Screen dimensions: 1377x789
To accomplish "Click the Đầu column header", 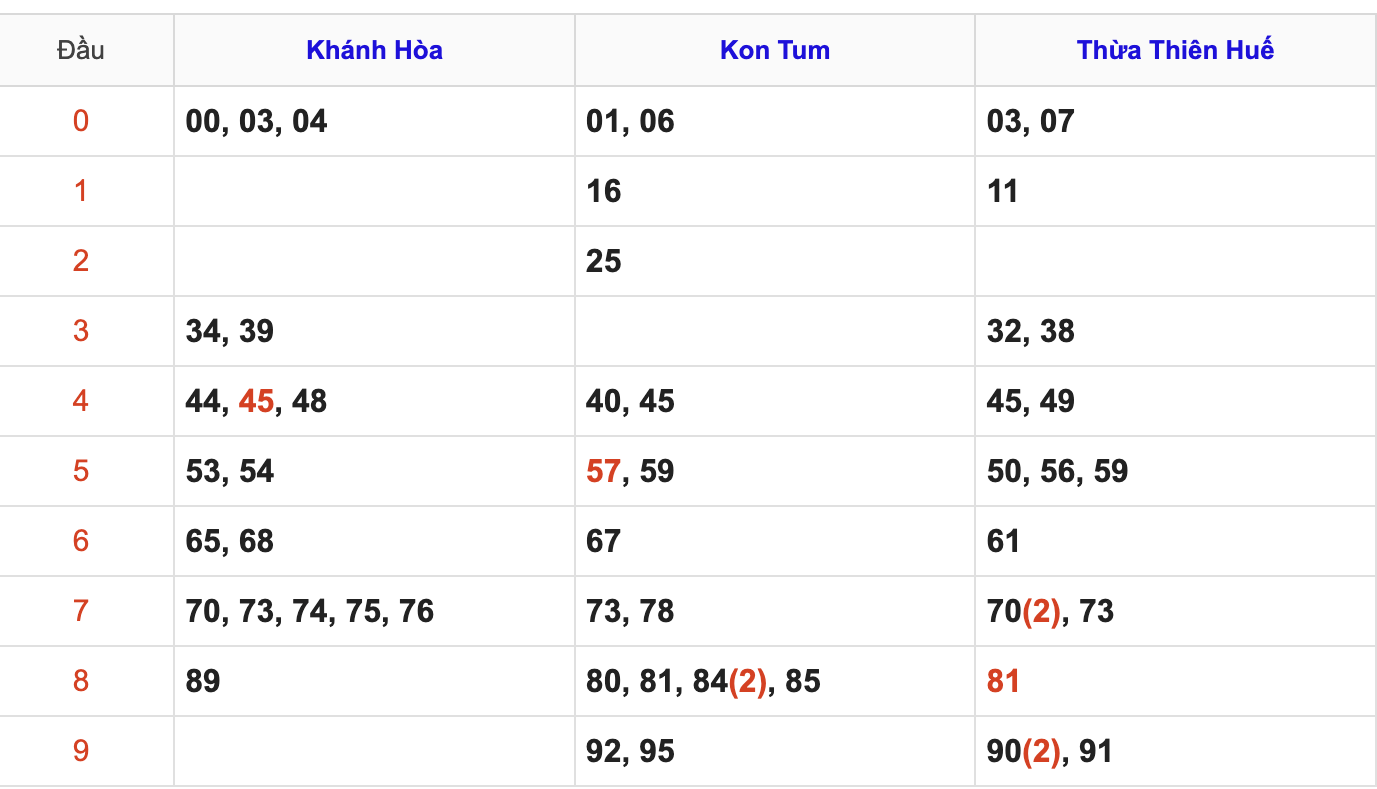I will coord(81,50).
